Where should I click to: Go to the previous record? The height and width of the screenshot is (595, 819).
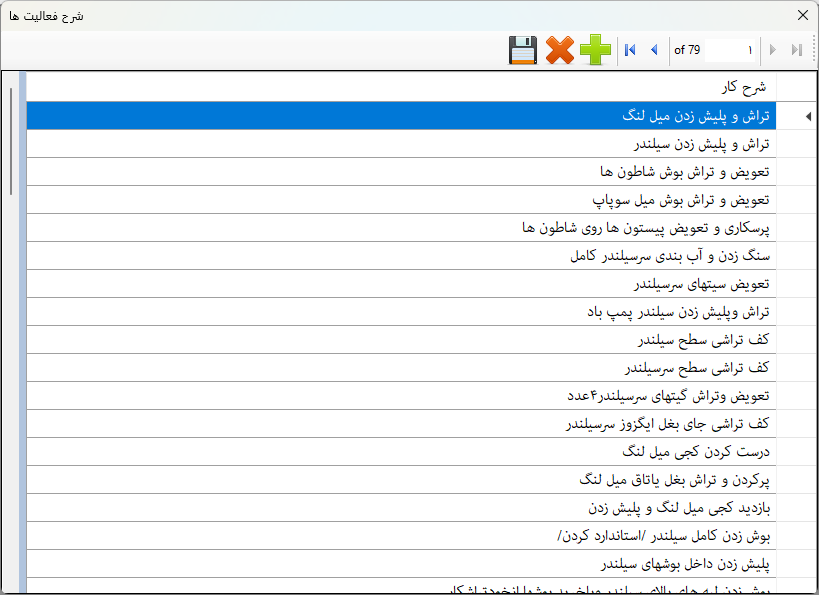(x=654, y=50)
